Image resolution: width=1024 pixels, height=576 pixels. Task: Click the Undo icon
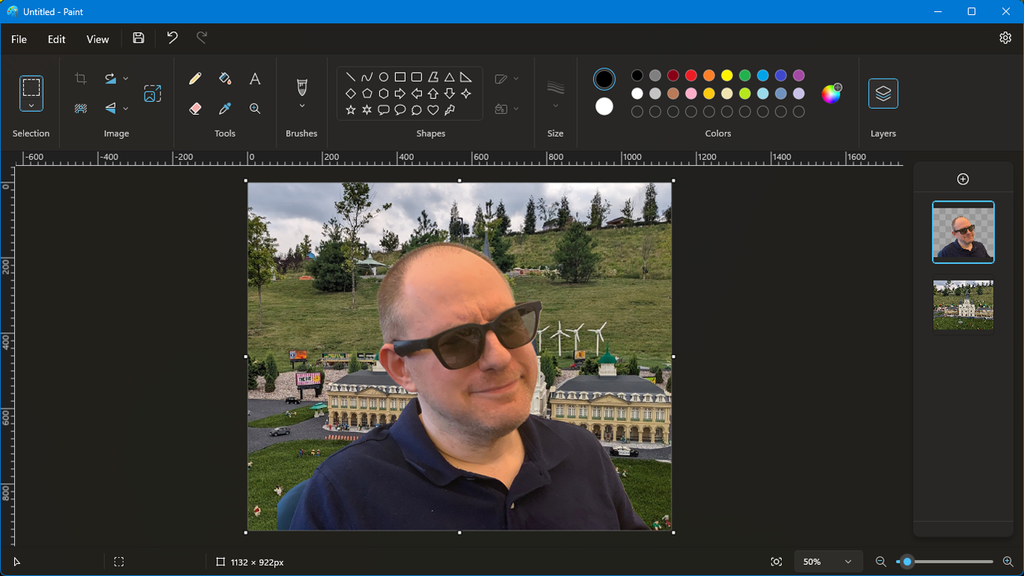(170, 38)
